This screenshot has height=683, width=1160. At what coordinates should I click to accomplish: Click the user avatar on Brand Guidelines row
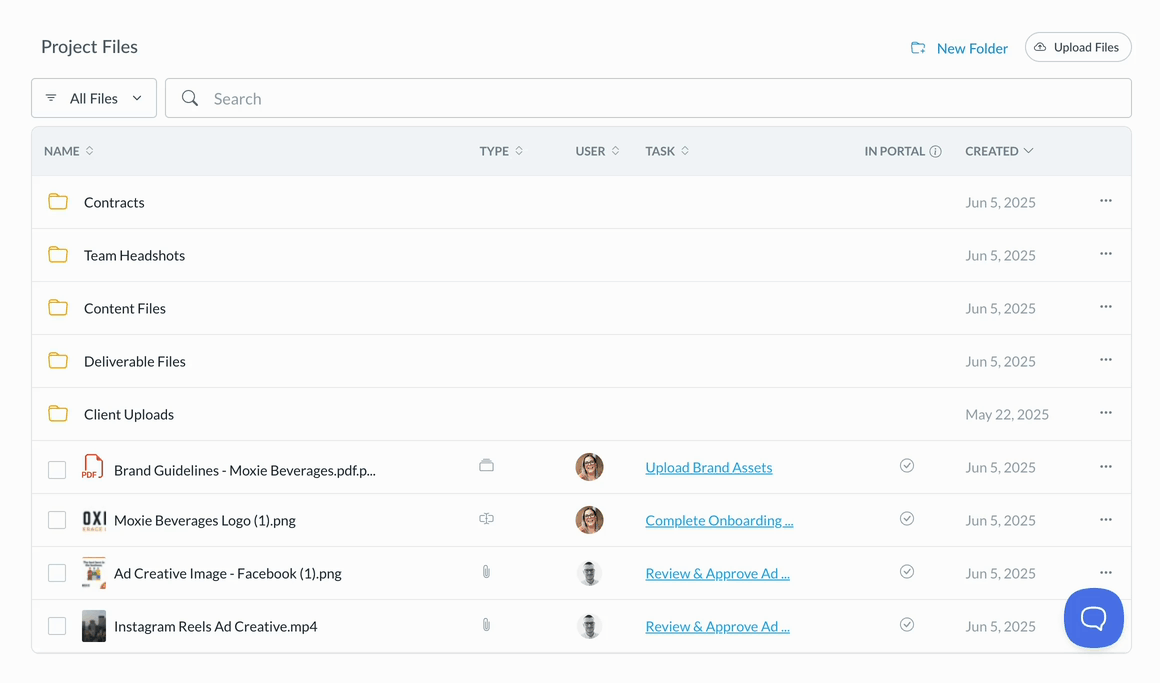[x=589, y=467]
